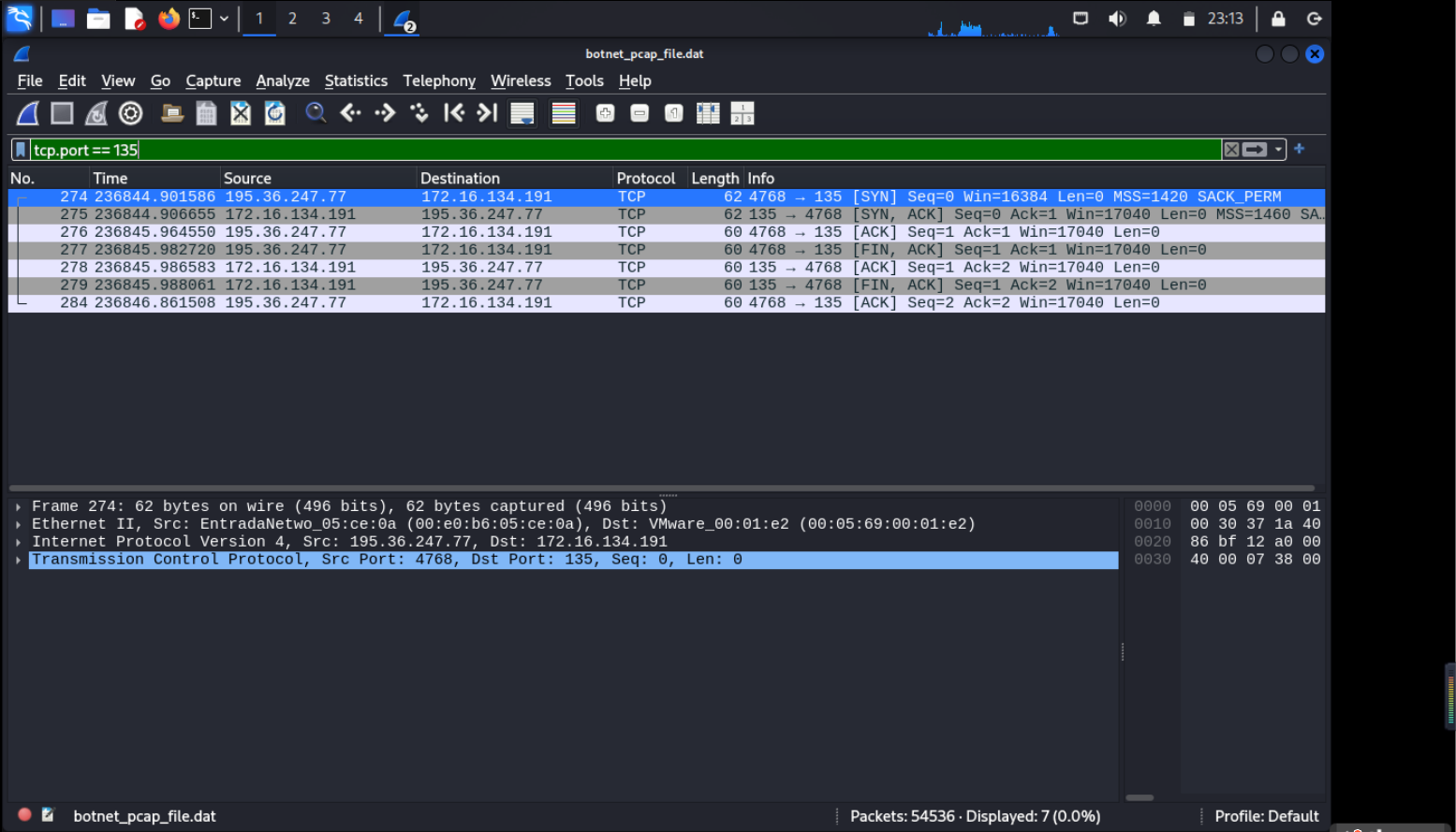Sort by Protocol column header
The height and width of the screenshot is (832, 1456).
coord(650,178)
